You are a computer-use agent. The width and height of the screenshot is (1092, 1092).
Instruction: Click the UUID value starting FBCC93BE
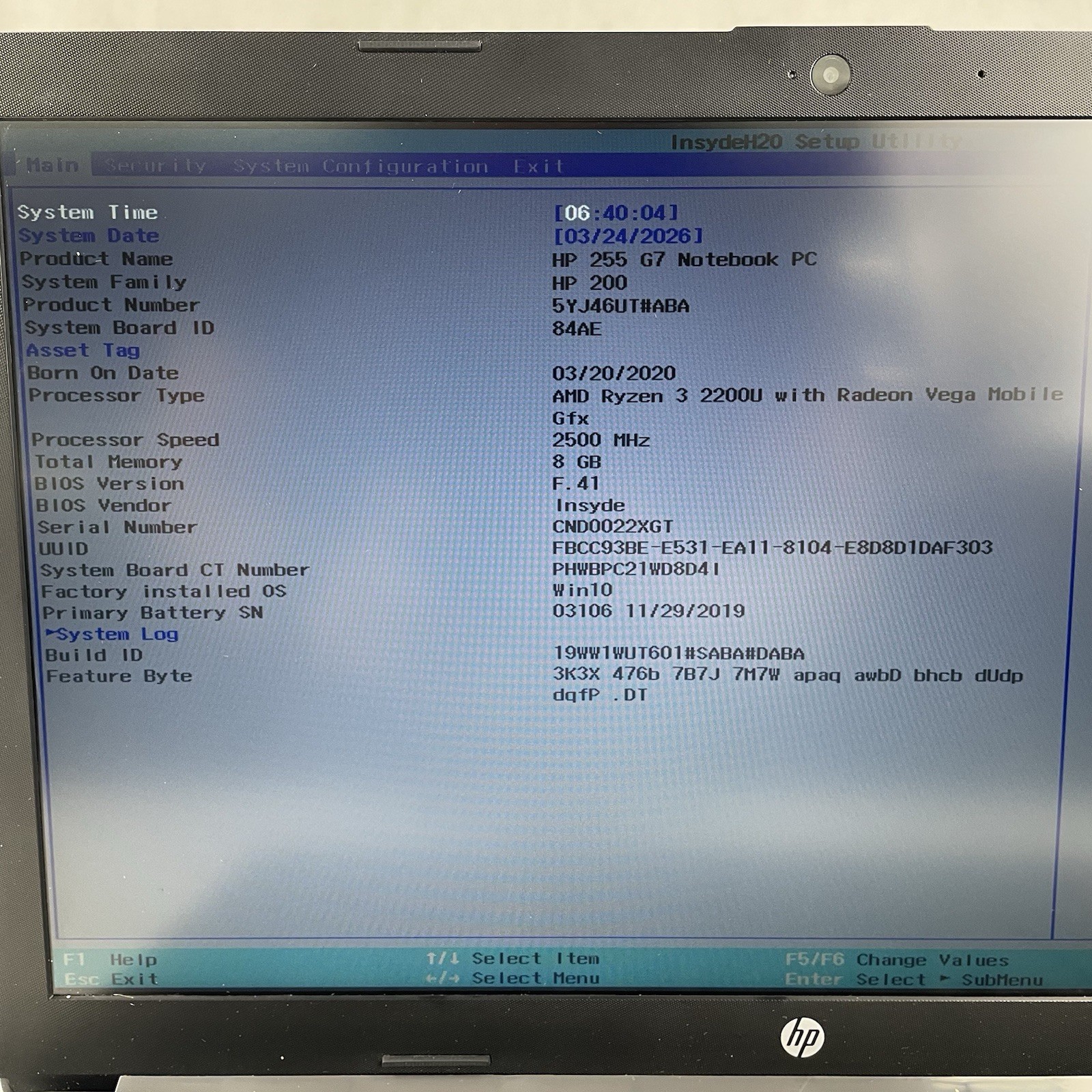[773, 547]
